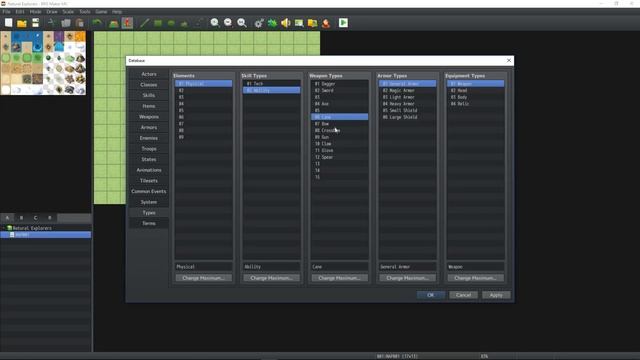Click Change Maximum under Weapon Types
This screenshot has height=360, width=640.
pos(339,278)
